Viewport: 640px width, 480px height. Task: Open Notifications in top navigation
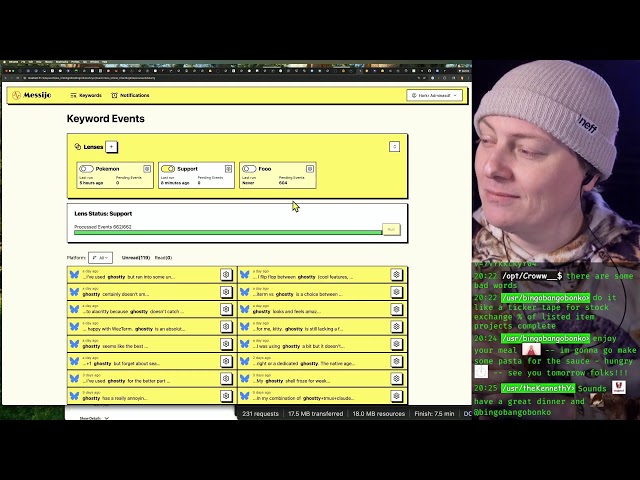[x=130, y=95]
